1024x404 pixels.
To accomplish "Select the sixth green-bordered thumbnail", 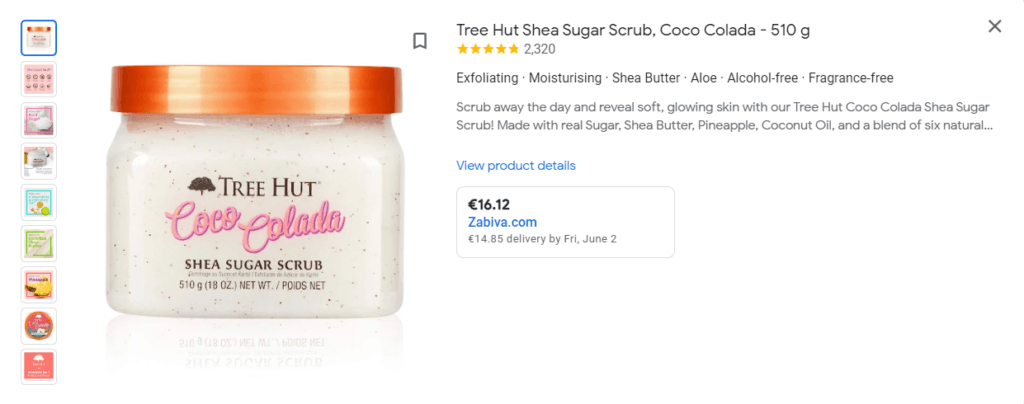I will point(39,243).
